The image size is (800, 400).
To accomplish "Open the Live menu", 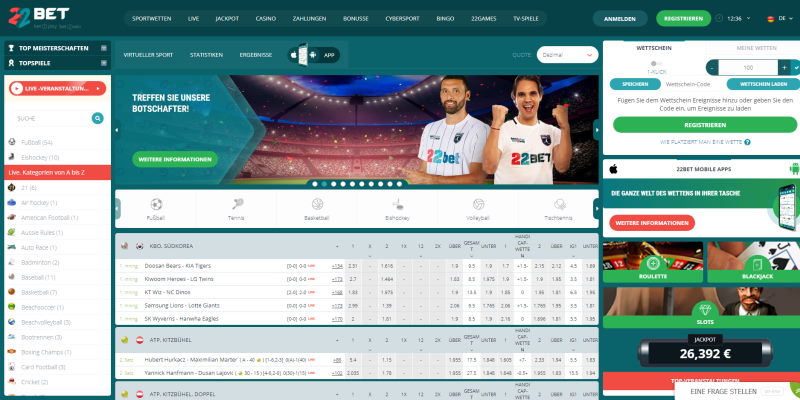I will (x=193, y=19).
